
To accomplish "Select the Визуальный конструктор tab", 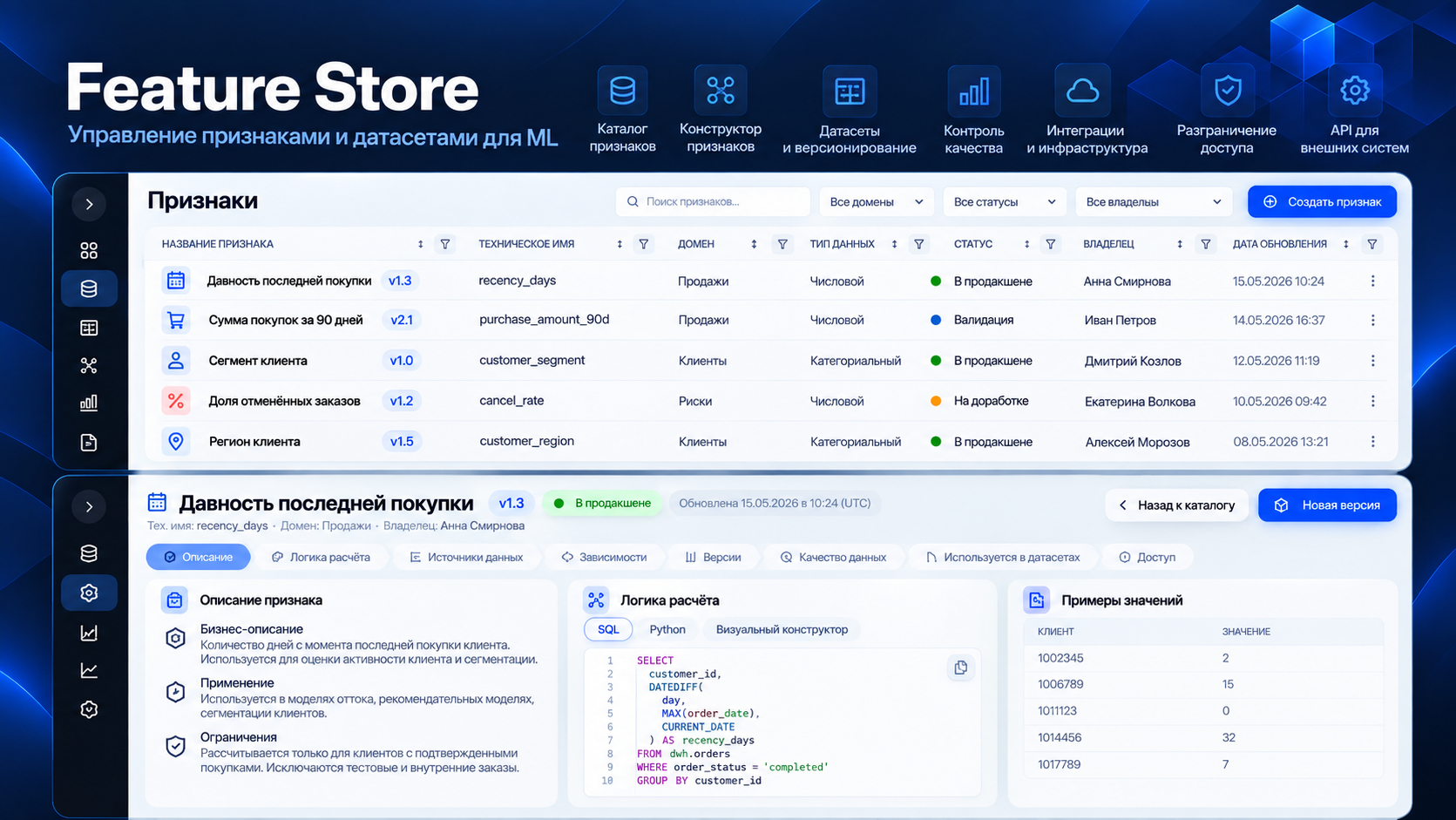I will pyautogui.click(x=782, y=629).
